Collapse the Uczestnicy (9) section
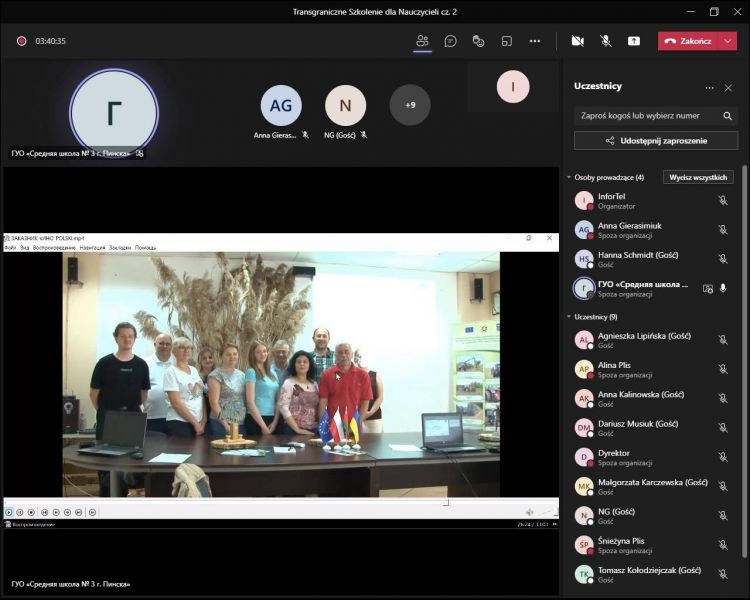 569,317
